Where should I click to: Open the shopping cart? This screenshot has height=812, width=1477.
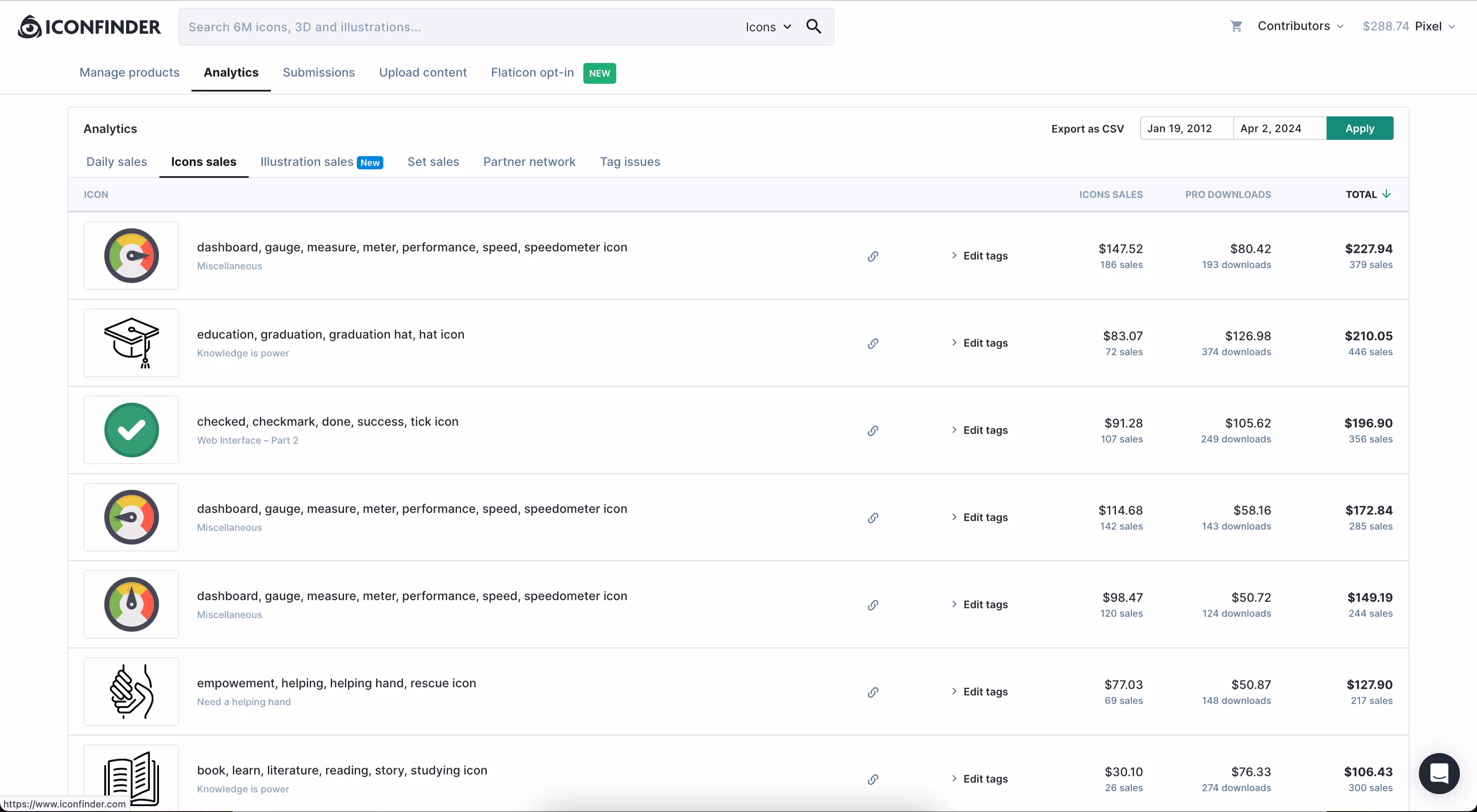coord(1236,26)
